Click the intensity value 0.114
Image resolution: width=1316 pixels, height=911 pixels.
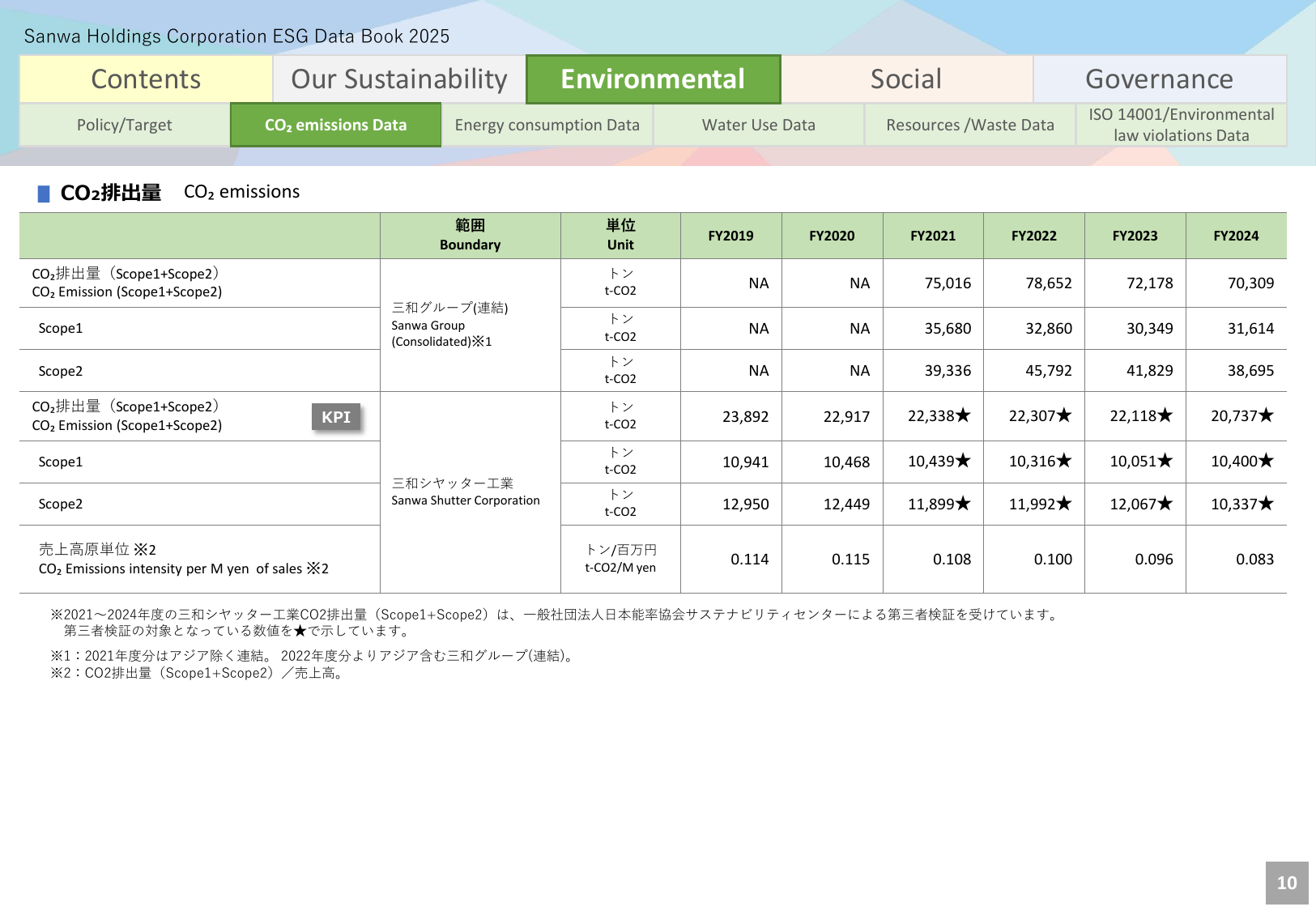749,560
